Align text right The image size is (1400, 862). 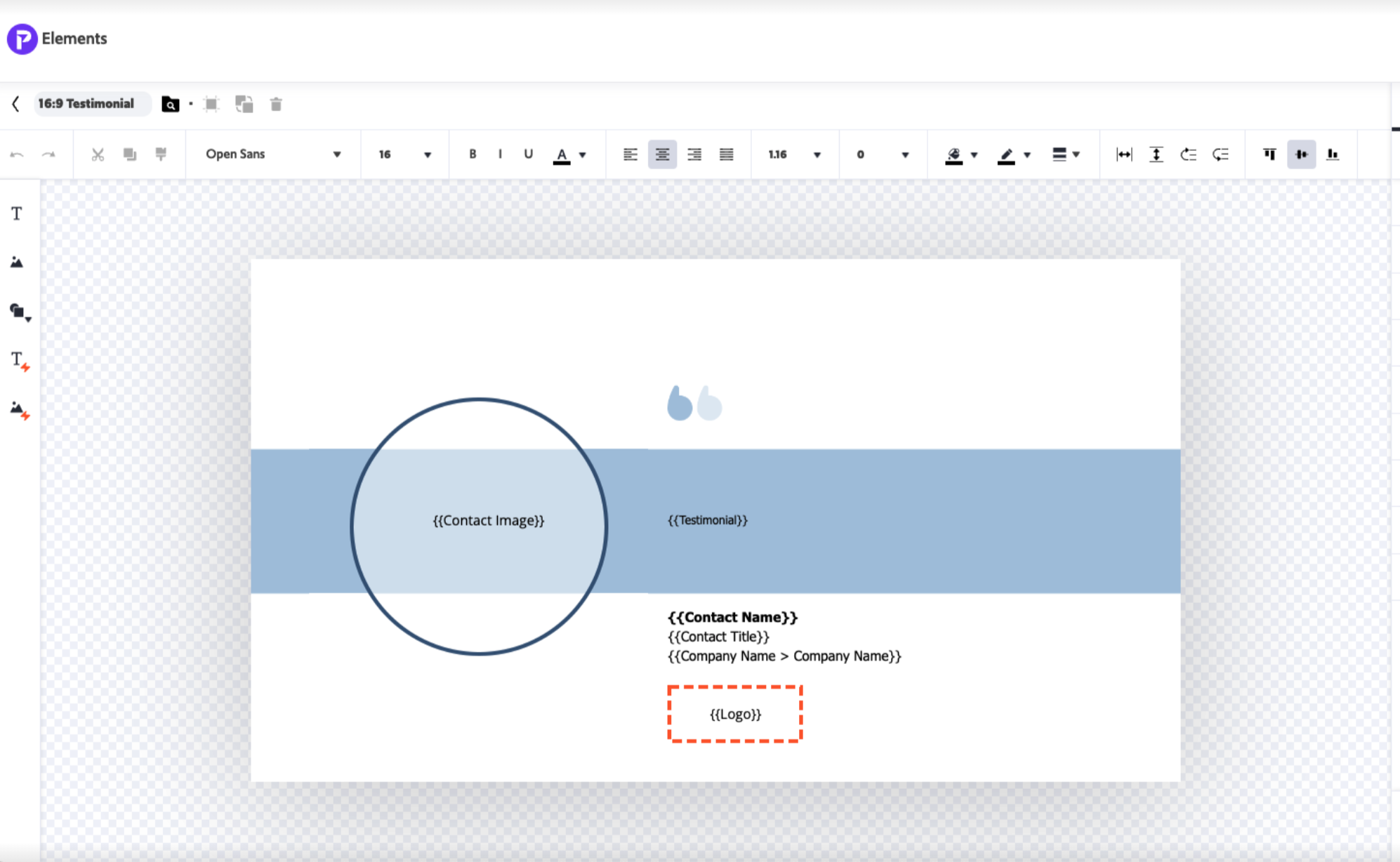[694, 154]
